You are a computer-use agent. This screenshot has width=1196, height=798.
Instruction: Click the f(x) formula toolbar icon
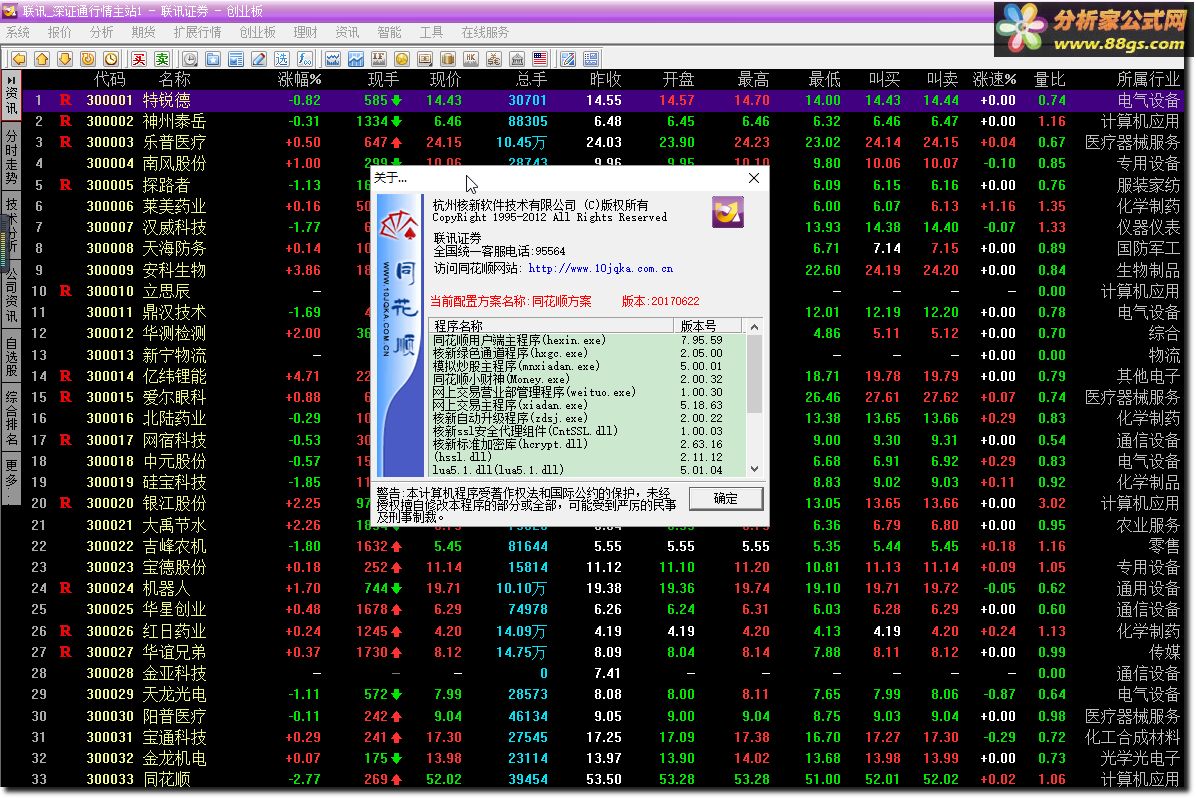pos(304,59)
